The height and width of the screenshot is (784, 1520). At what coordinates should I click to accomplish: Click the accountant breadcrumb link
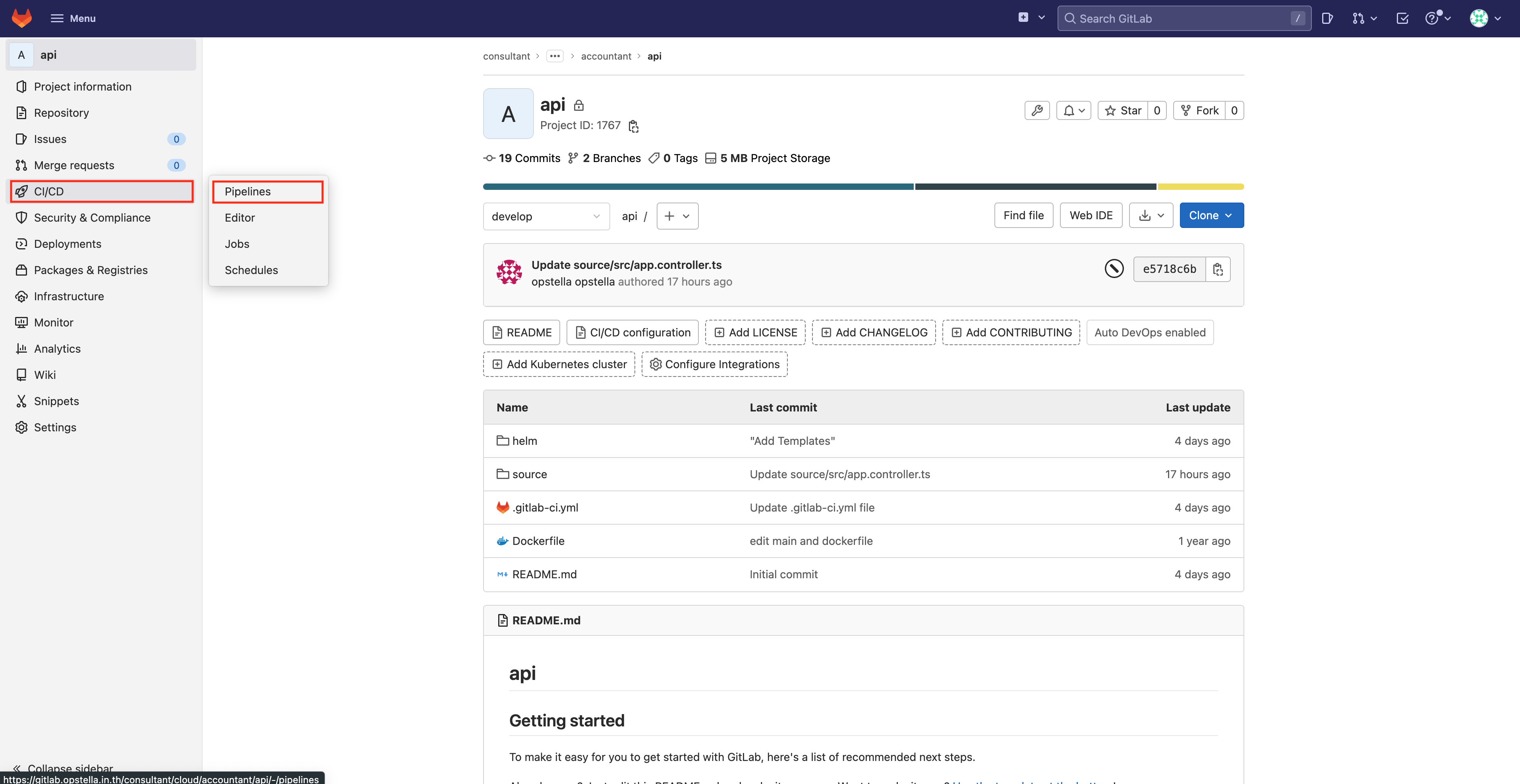pyautogui.click(x=606, y=56)
